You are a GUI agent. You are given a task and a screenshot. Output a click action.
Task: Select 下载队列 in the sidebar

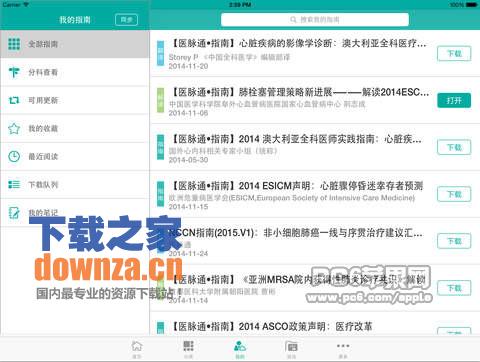point(75,184)
